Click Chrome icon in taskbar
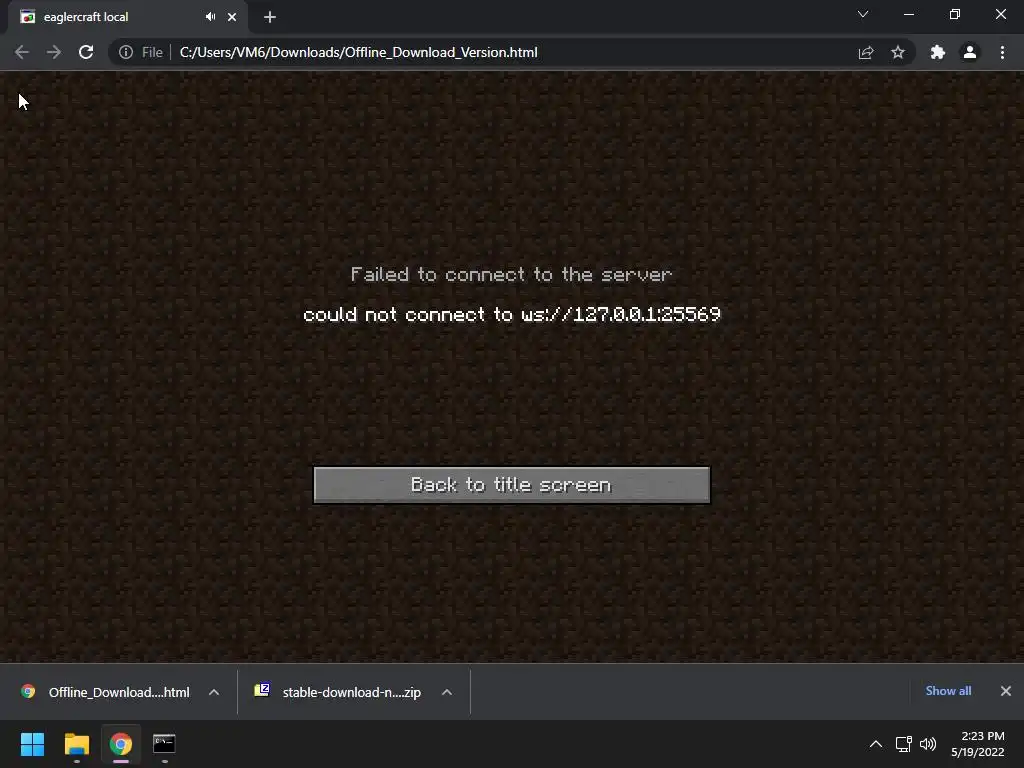The width and height of the screenshot is (1024, 768). (120, 744)
